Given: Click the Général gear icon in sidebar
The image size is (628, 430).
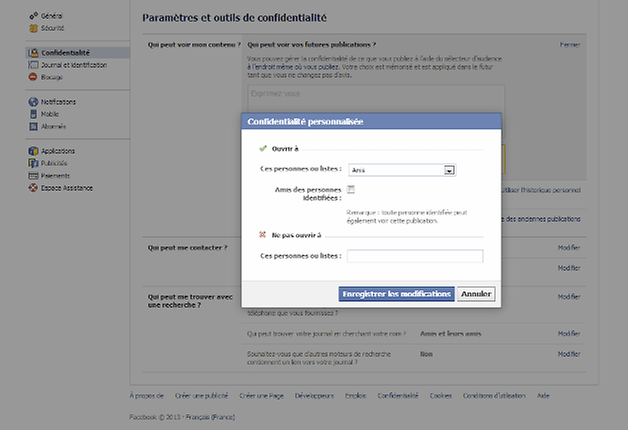Looking at the screenshot, I should tap(33, 16).
